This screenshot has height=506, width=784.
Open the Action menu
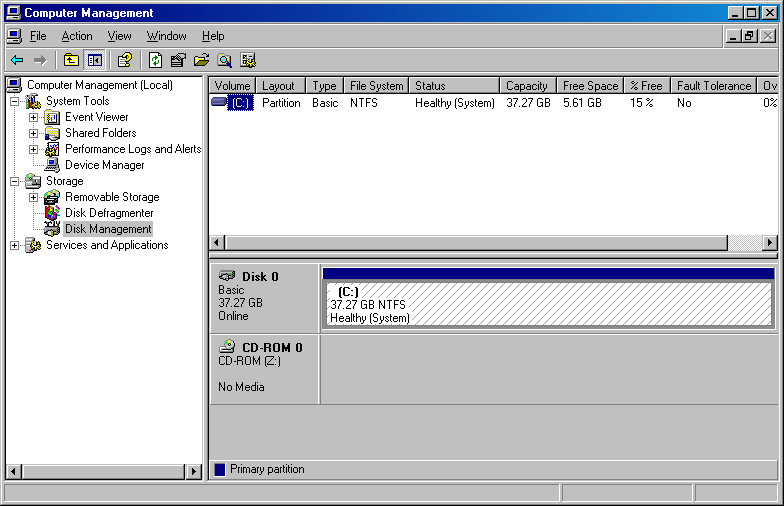pyautogui.click(x=77, y=36)
